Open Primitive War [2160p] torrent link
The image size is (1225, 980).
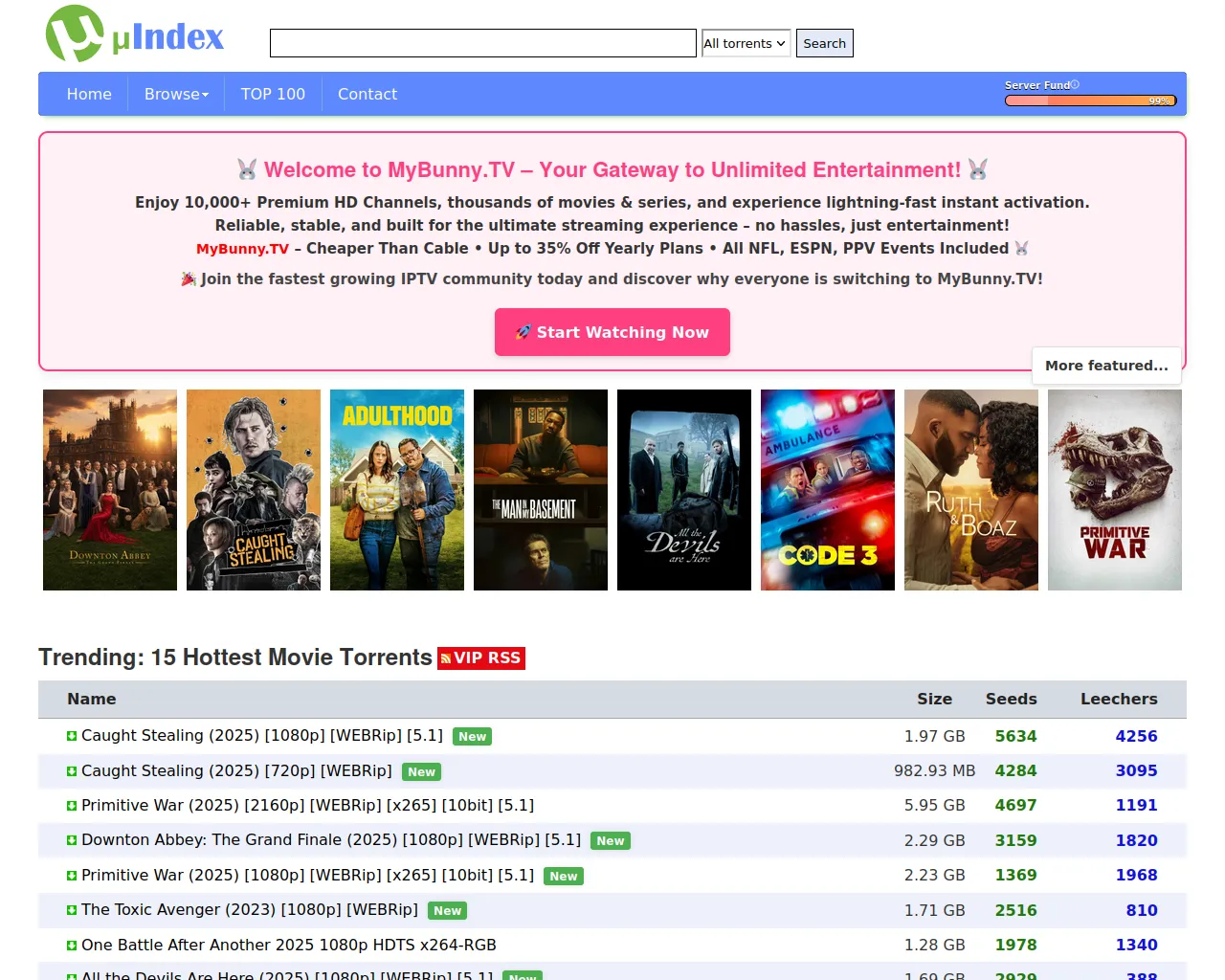pos(308,805)
